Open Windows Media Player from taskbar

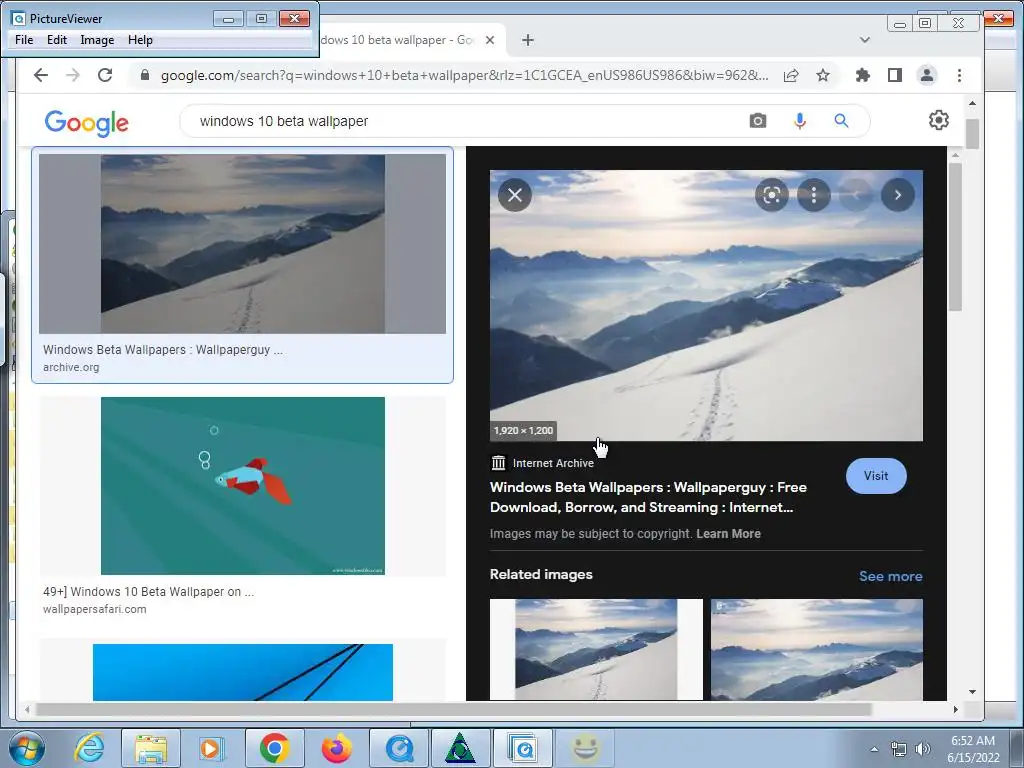211,748
